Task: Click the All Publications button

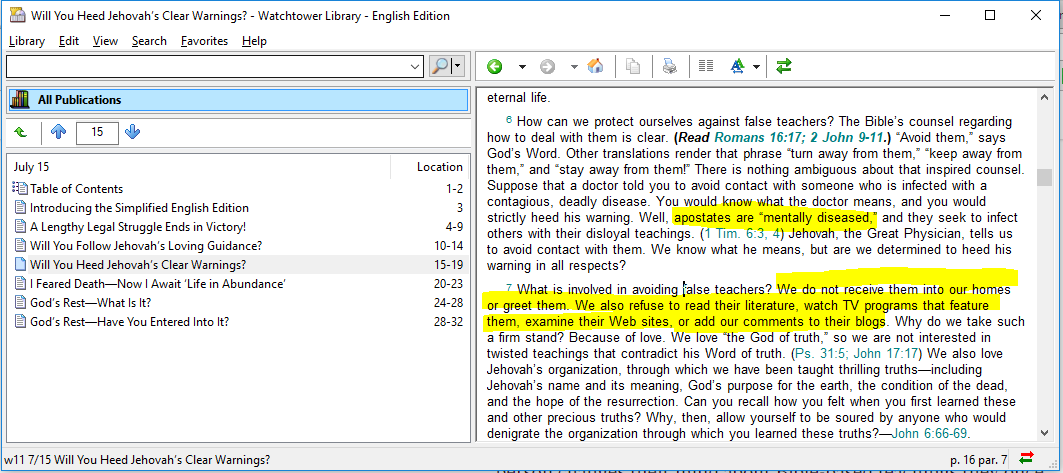Action: [237, 100]
